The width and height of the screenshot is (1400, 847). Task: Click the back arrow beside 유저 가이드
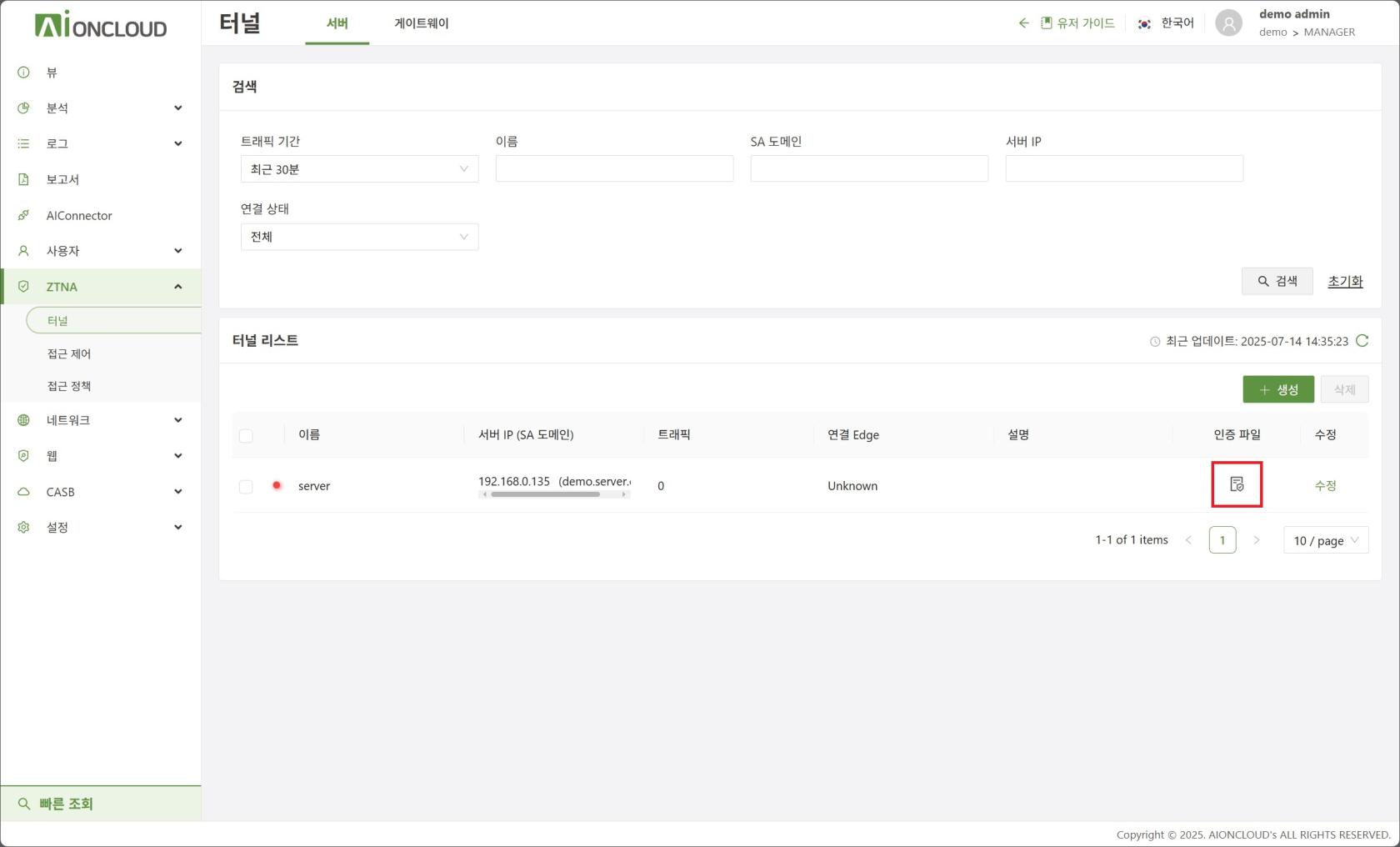[1023, 23]
